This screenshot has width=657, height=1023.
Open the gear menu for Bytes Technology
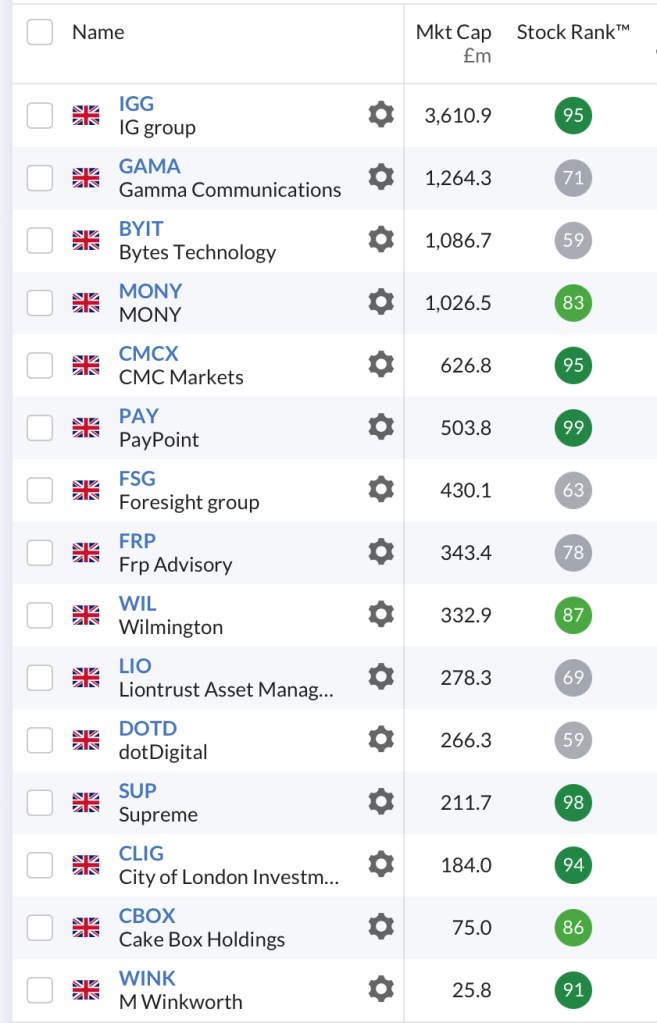pyautogui.click(x=381, y=240)
